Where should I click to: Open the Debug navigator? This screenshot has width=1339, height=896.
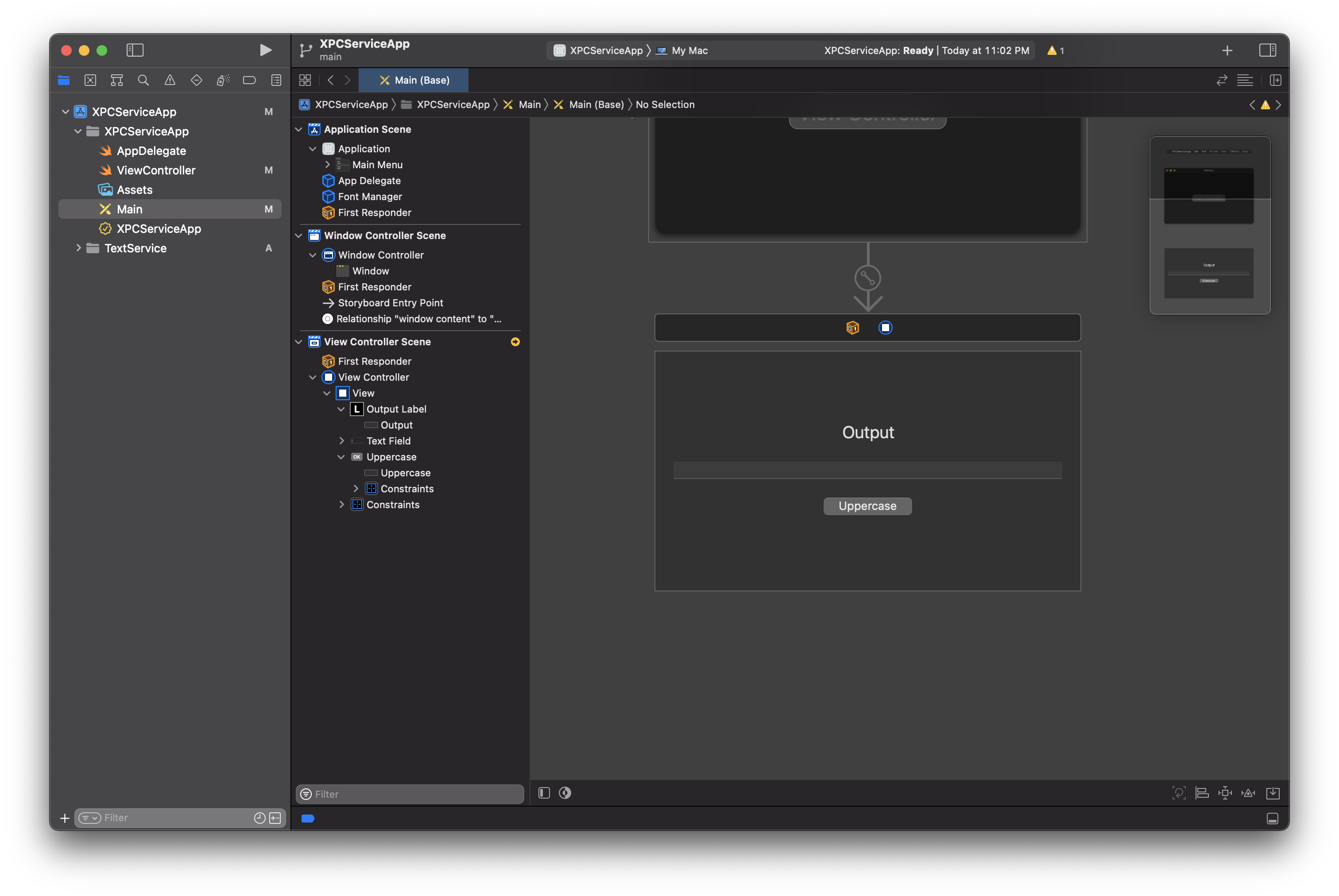(223, 81)
